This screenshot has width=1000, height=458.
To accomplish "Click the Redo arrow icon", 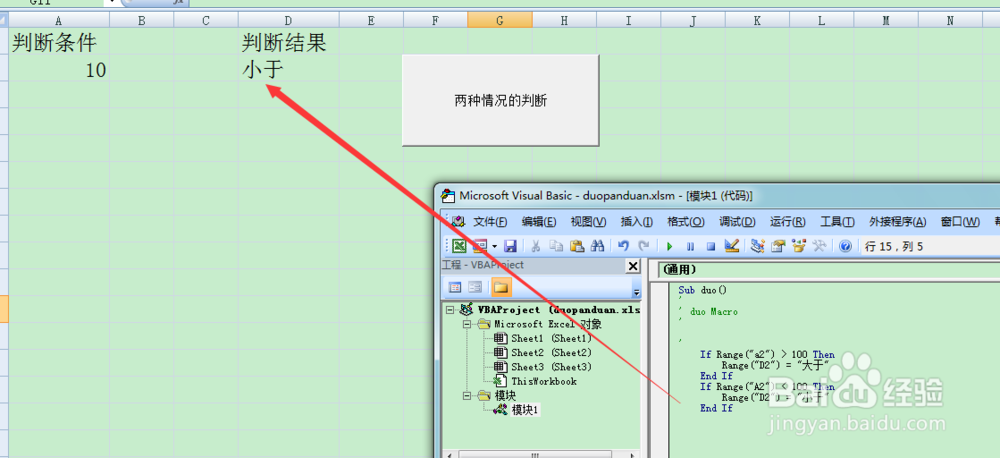I will [x=644, y=246].
